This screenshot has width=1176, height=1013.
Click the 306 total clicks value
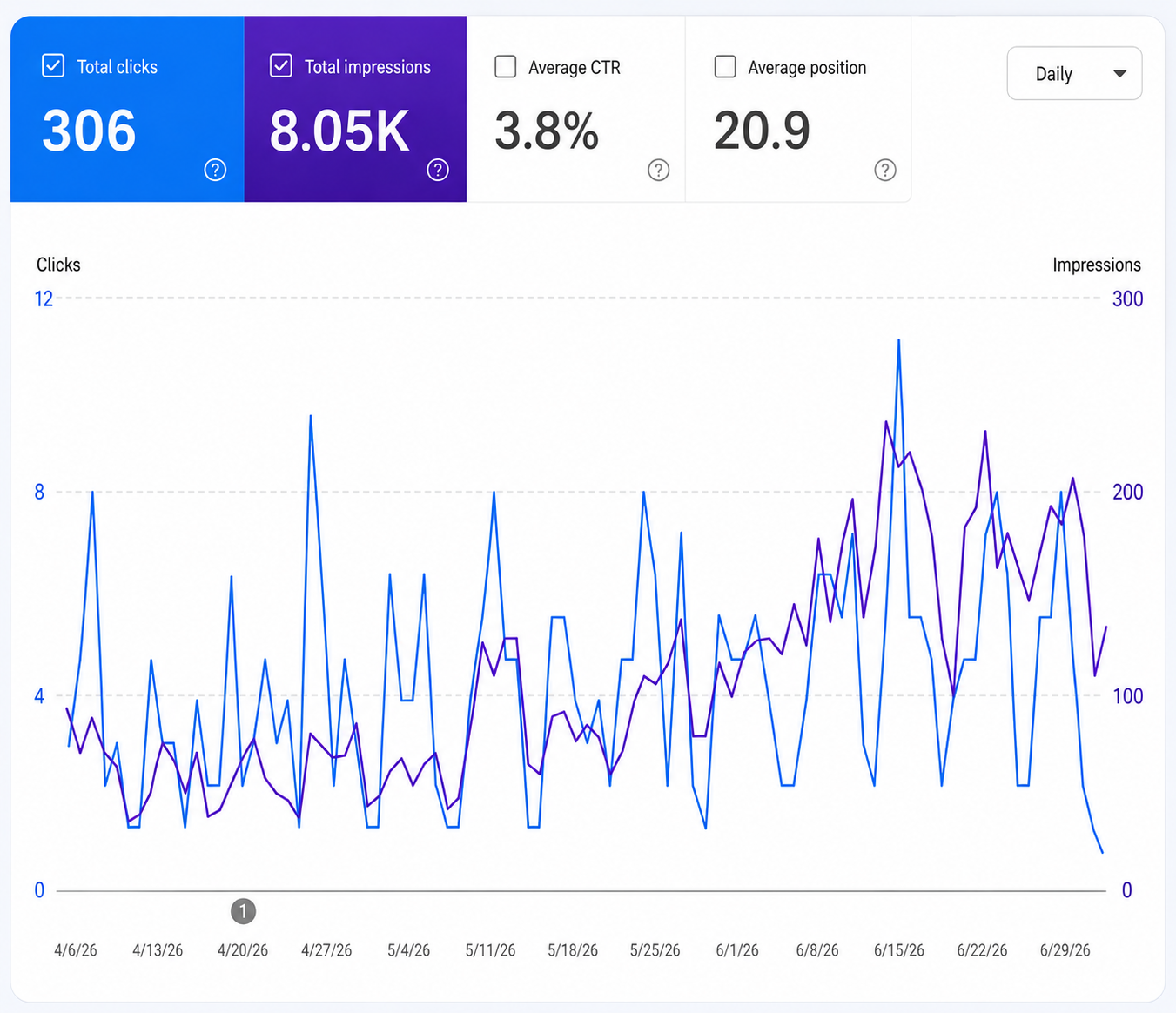(89, 131)
